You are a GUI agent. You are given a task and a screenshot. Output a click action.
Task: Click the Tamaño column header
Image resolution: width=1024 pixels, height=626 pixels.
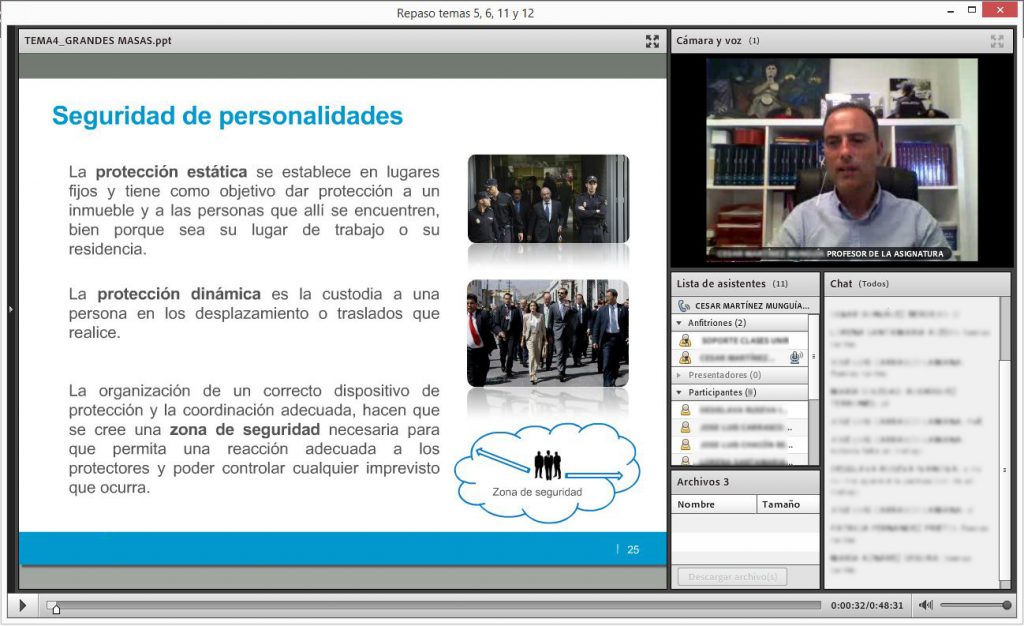tap(788, 505)
